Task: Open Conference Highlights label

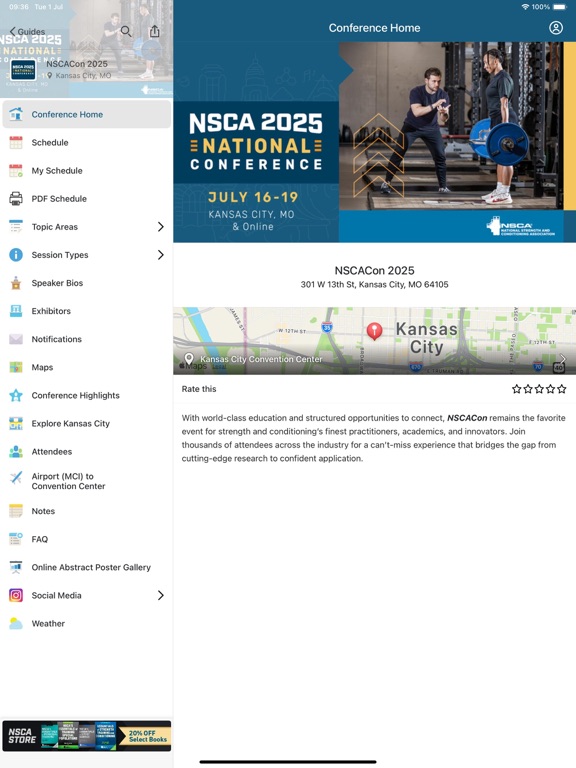Action: pyautogui.click(x=75, y=395)
